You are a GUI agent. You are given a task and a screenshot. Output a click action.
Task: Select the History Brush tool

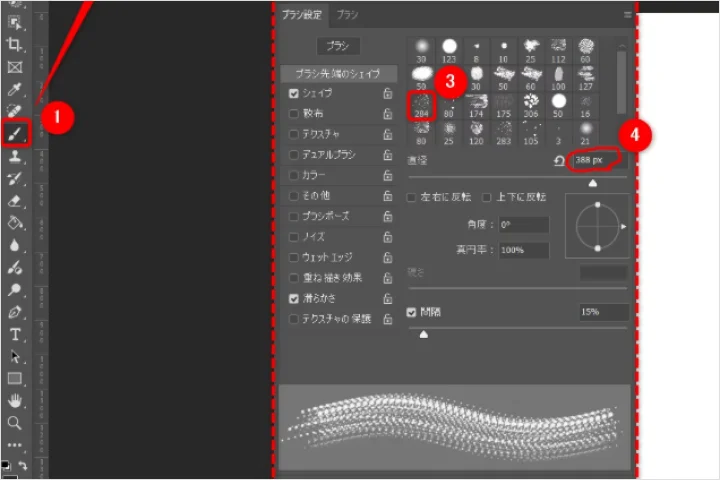point(15,179)
